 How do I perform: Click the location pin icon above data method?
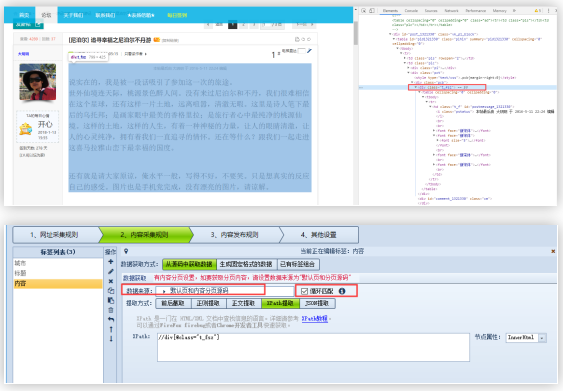126,251
